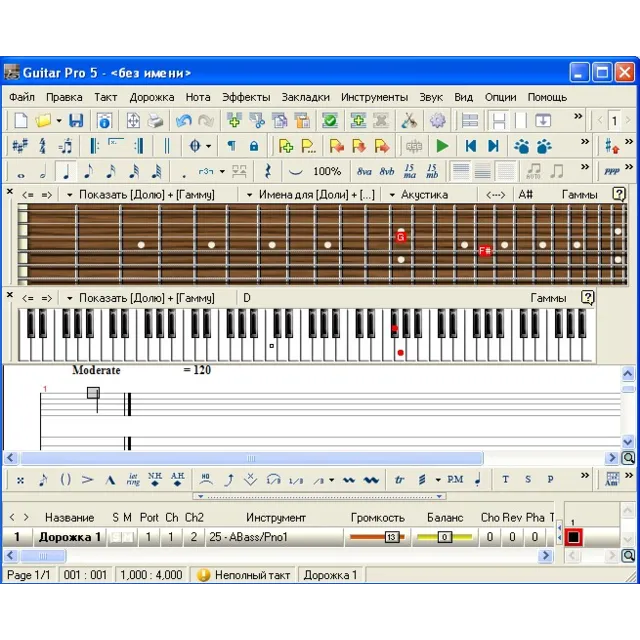This screenshot has width=640, height=640.
Task: Click the 8va octave icon
Action: 364,171
